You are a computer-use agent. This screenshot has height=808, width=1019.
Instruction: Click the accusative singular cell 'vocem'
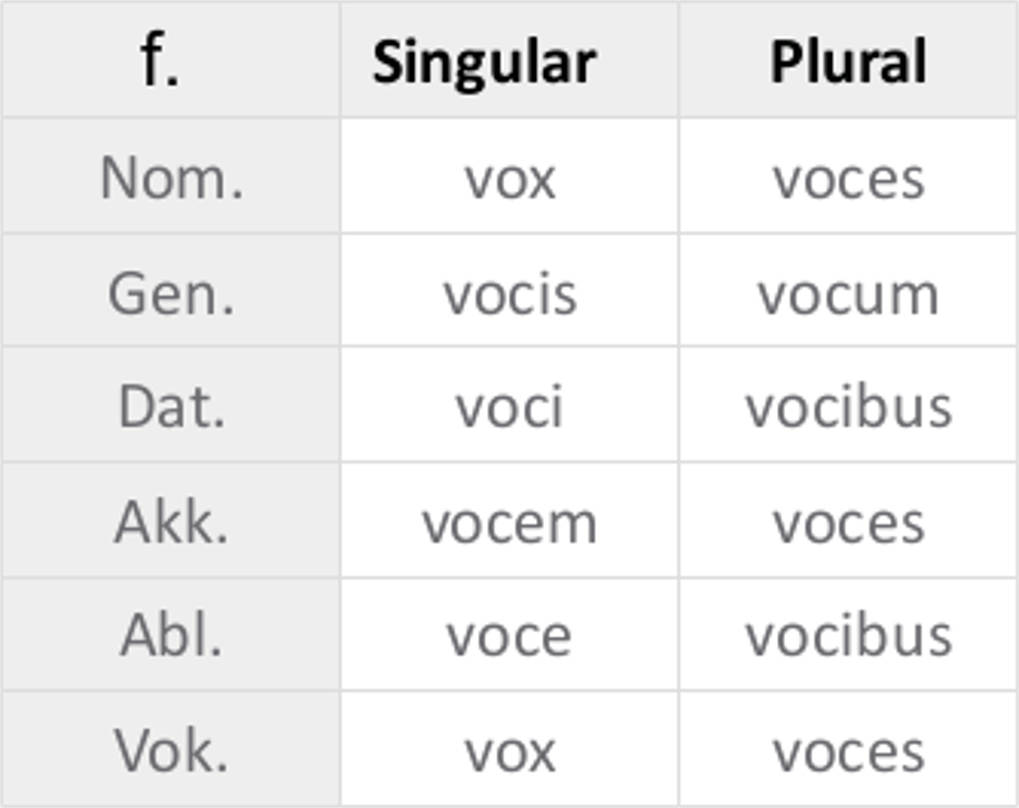(x=509, y=522)
